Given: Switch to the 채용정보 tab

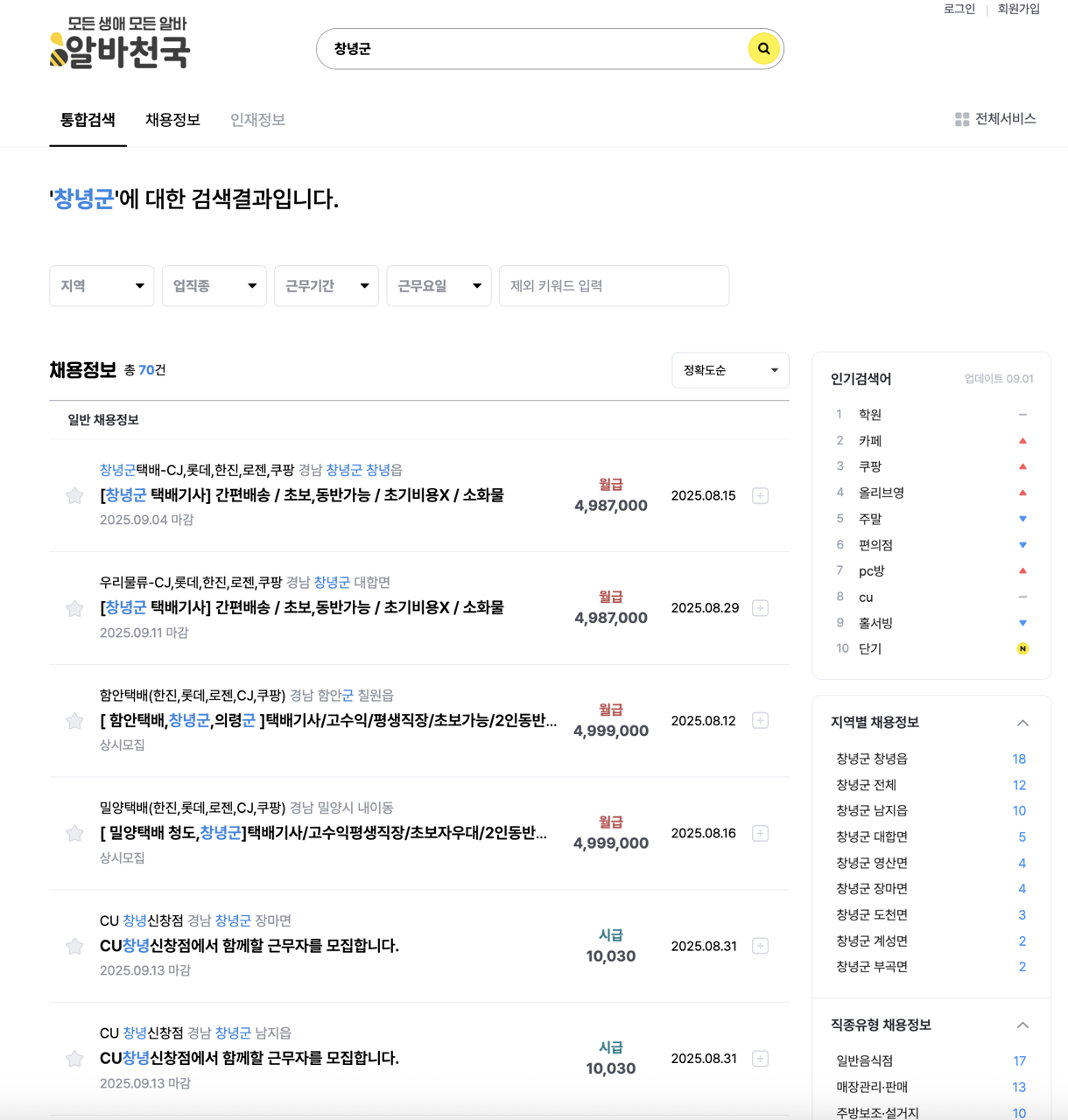Looking at the screenshot, I should pos(172,120).
